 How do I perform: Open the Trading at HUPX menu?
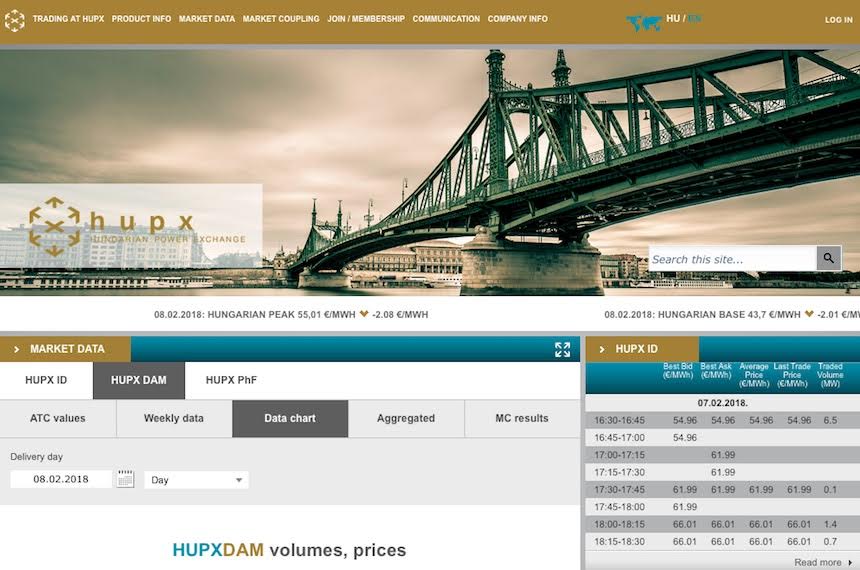pos(68,19)
